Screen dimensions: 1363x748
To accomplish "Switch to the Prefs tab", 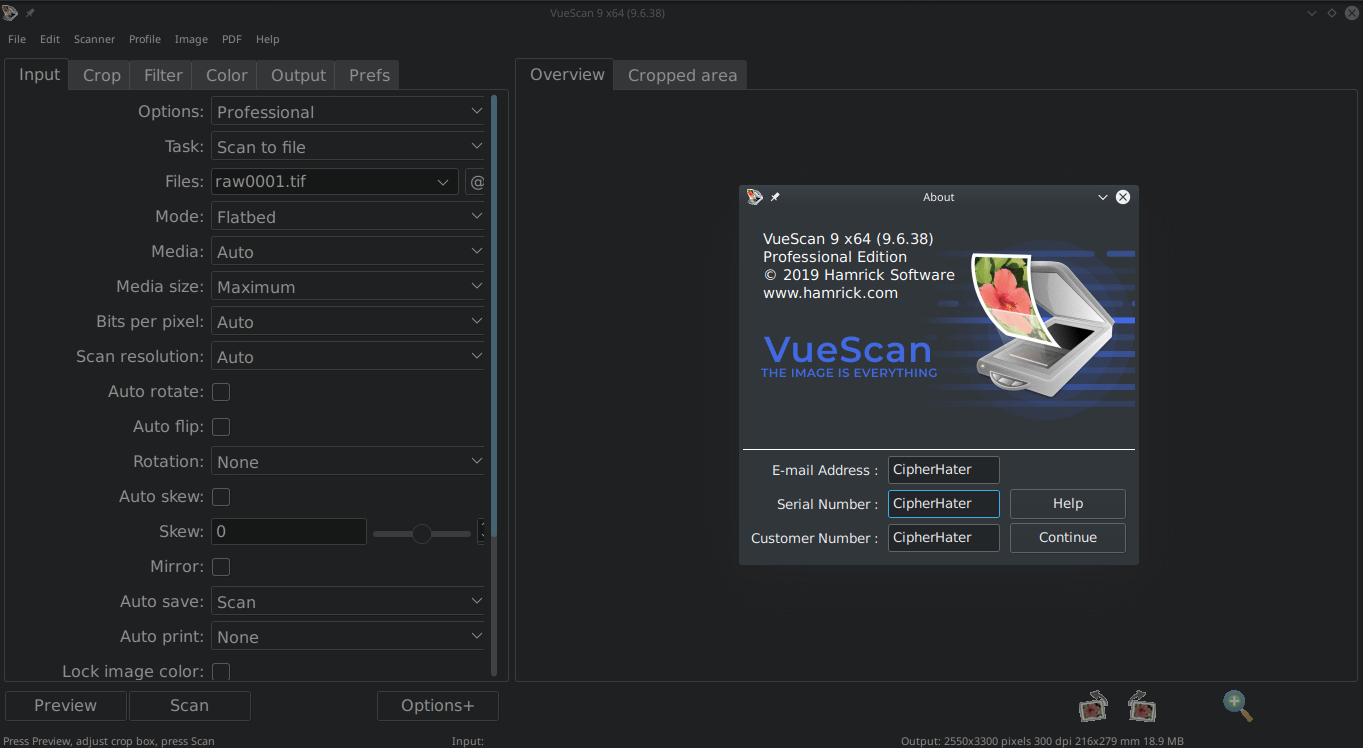I will (369, 75).
